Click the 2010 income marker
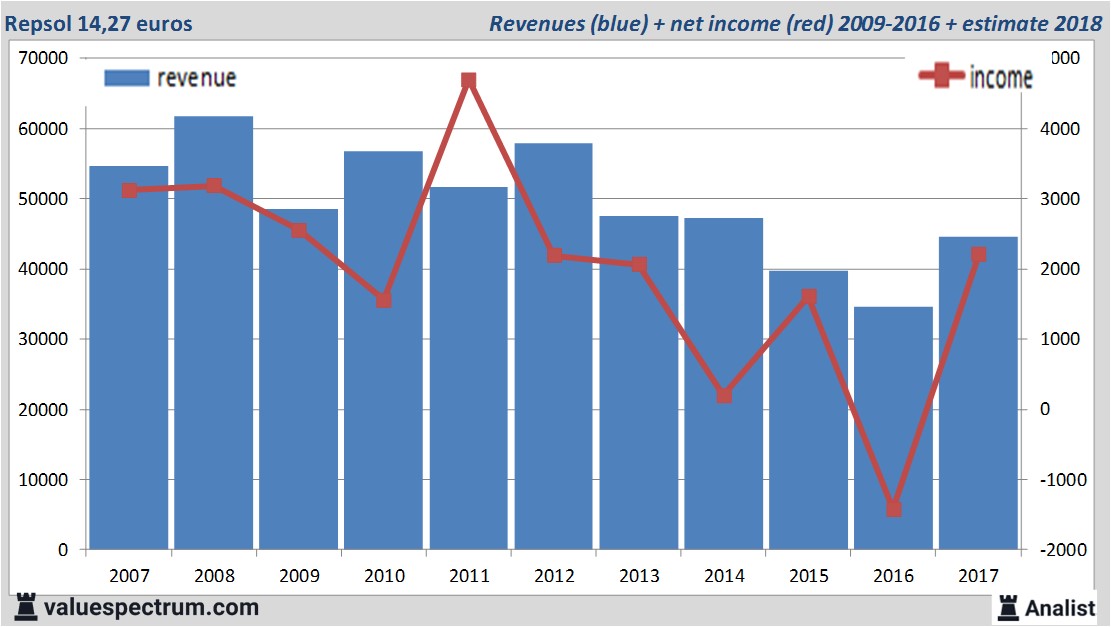 (x=384, y=300)
